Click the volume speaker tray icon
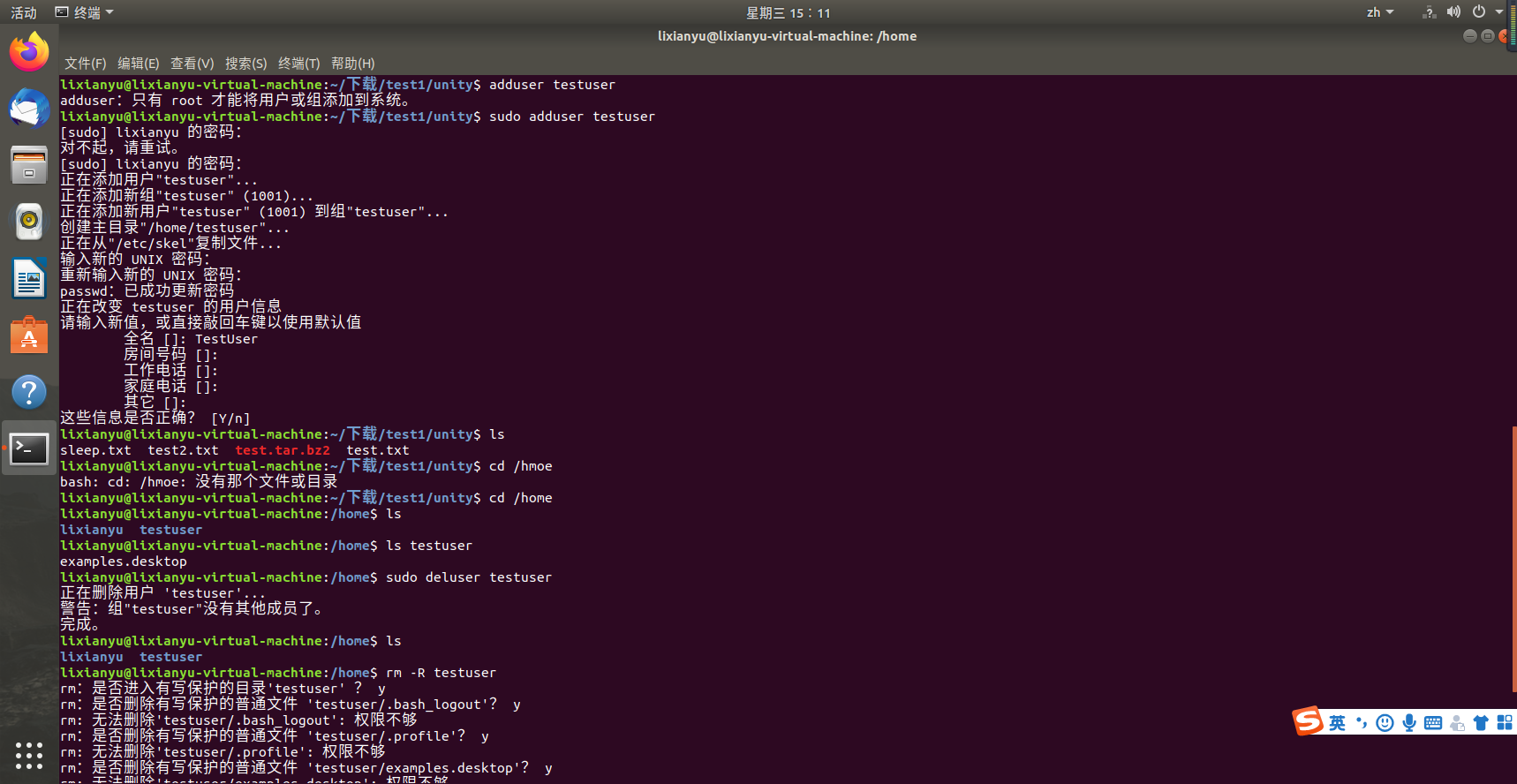Viewport: 1517px width, 784px height. (1453, 12)
